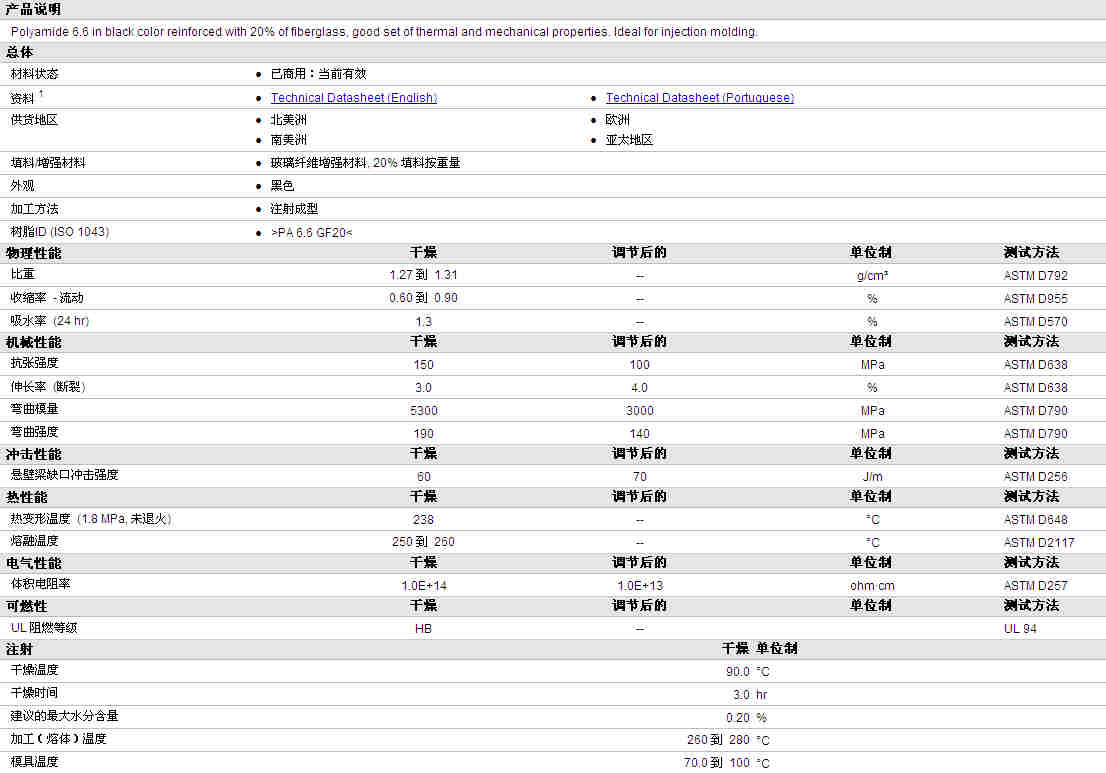Click the 注射 section header
This screenshot has width=1106, height=773.
pyautogui.click(x=19, y=649)
